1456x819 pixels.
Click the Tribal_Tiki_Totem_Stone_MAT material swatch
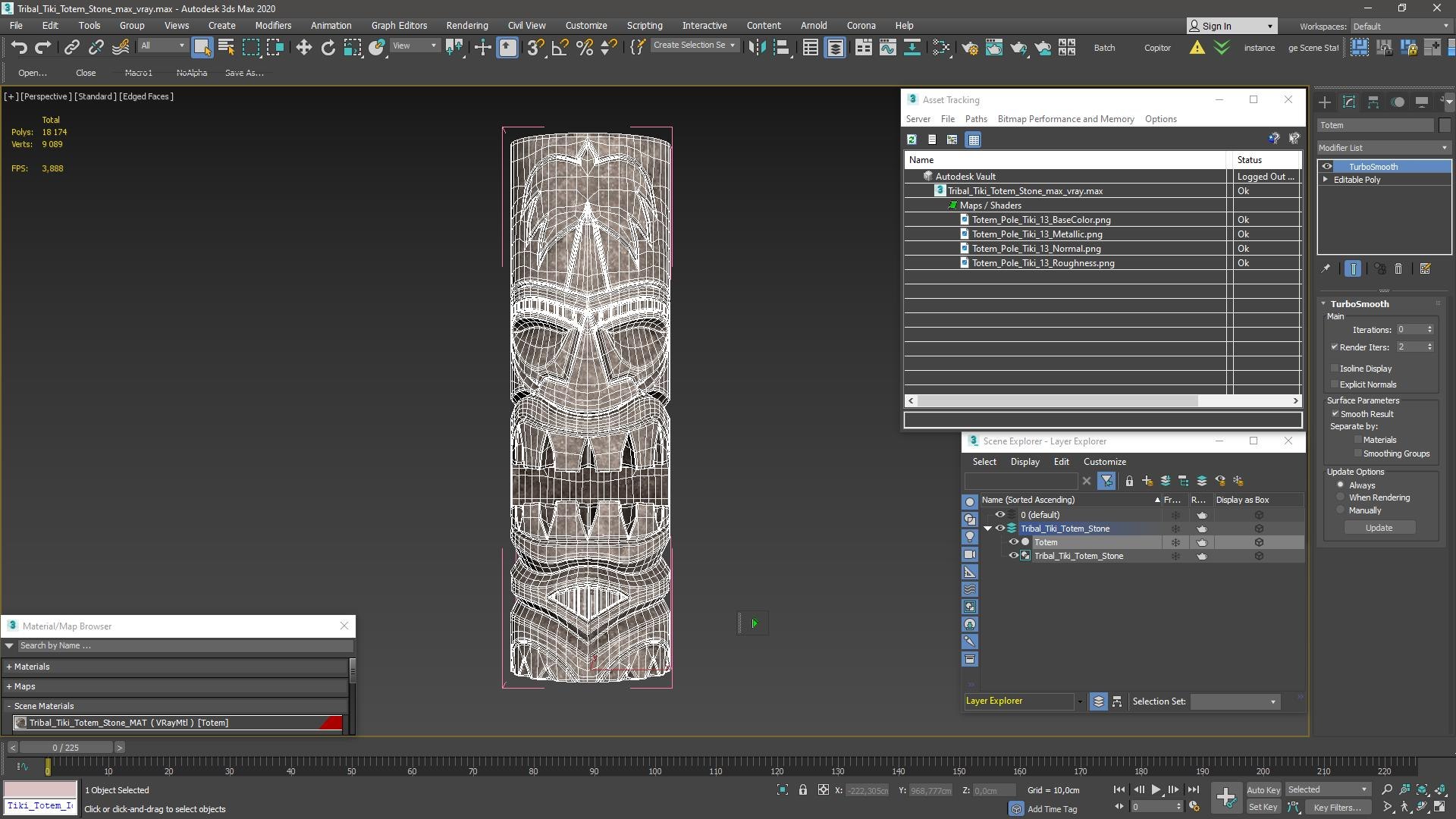coord(20,723)
